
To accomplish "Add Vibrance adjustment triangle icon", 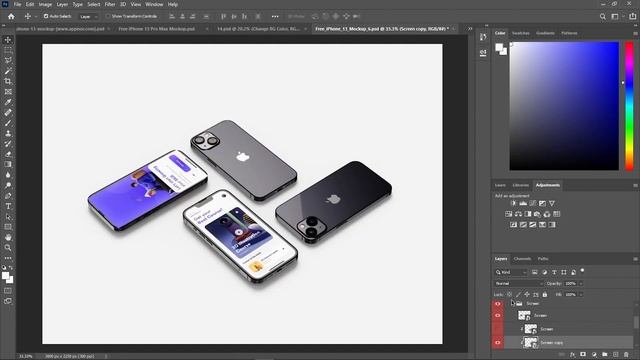I will [x=552, y=203].
